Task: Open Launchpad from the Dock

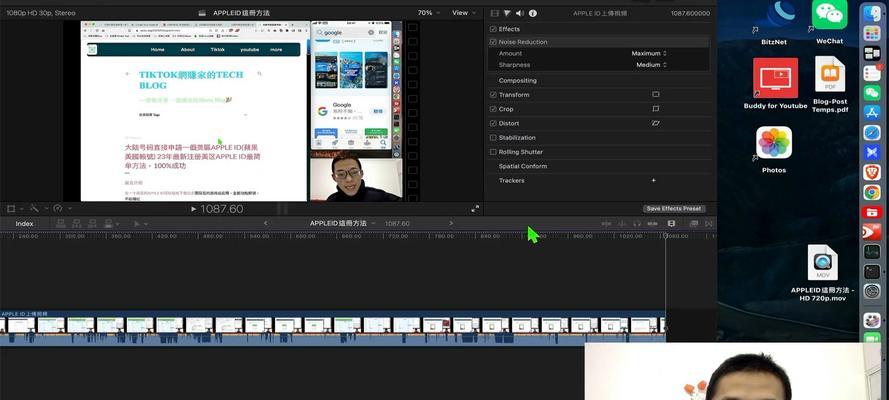Action: (872, 33)
